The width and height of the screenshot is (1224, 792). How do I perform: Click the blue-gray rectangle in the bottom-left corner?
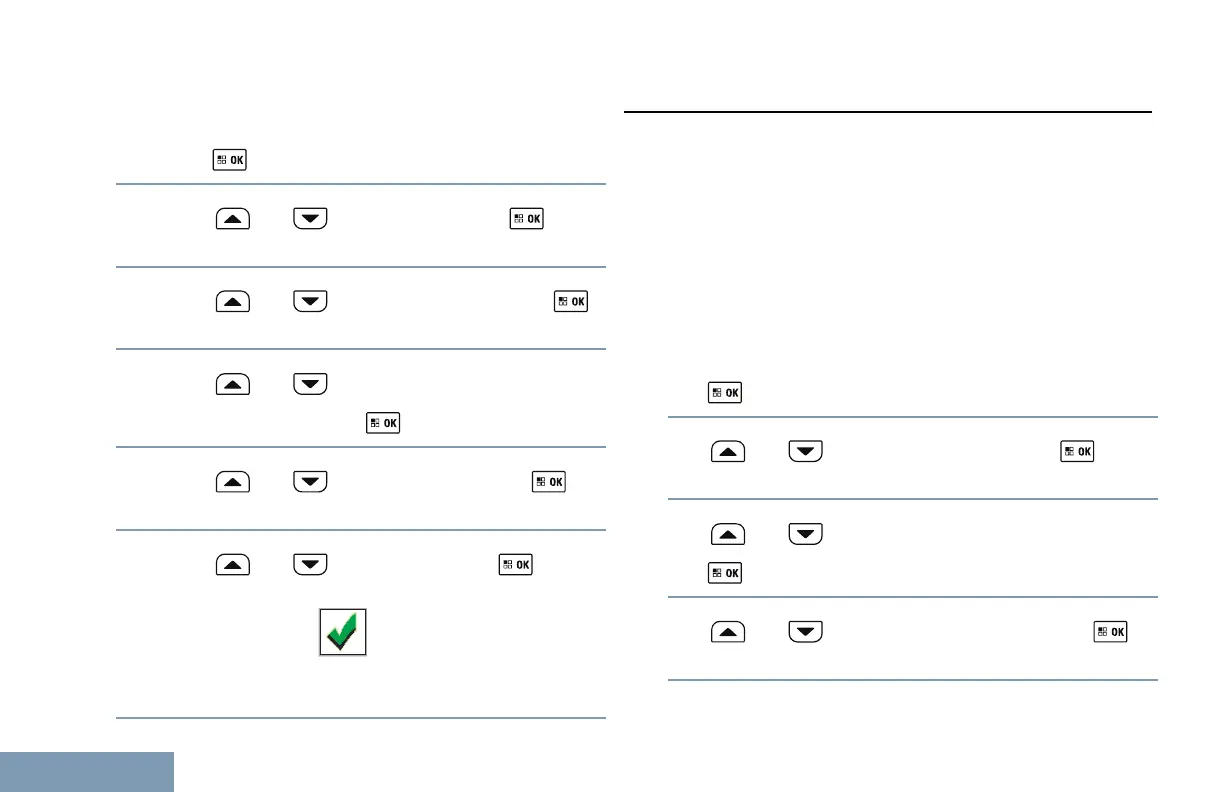point(87,772)
